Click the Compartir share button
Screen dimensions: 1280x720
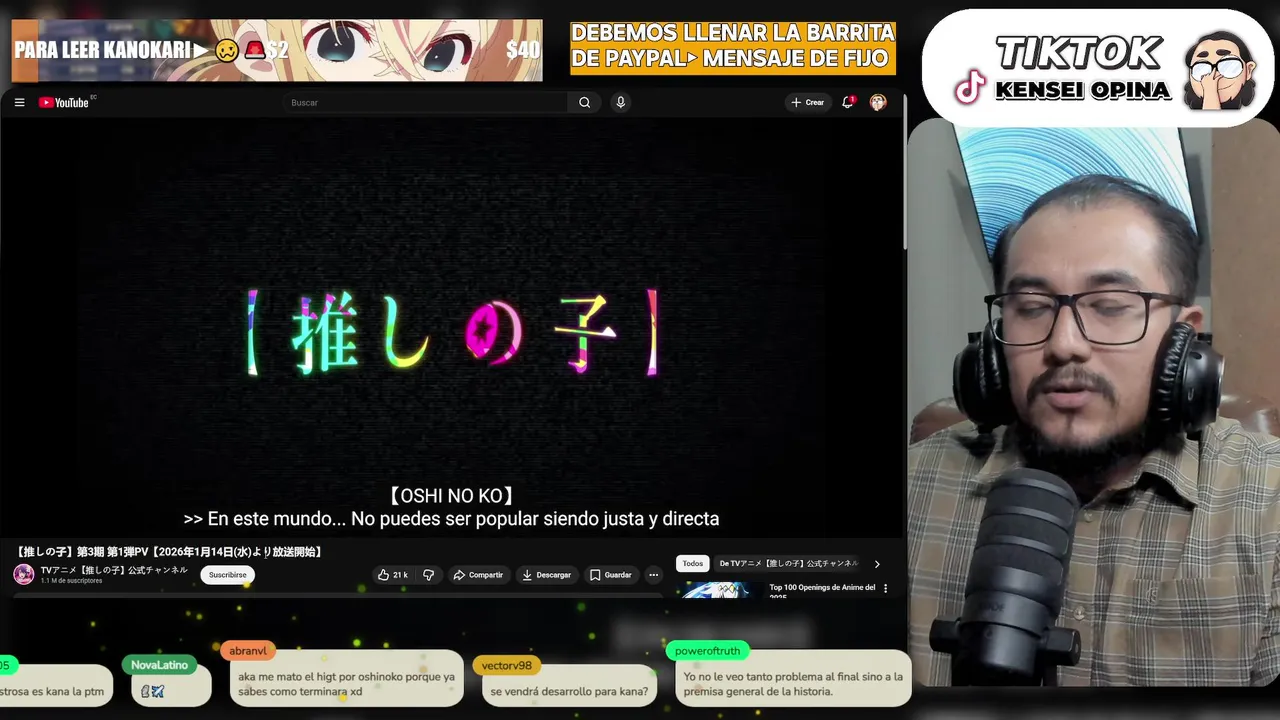point(478,575)
